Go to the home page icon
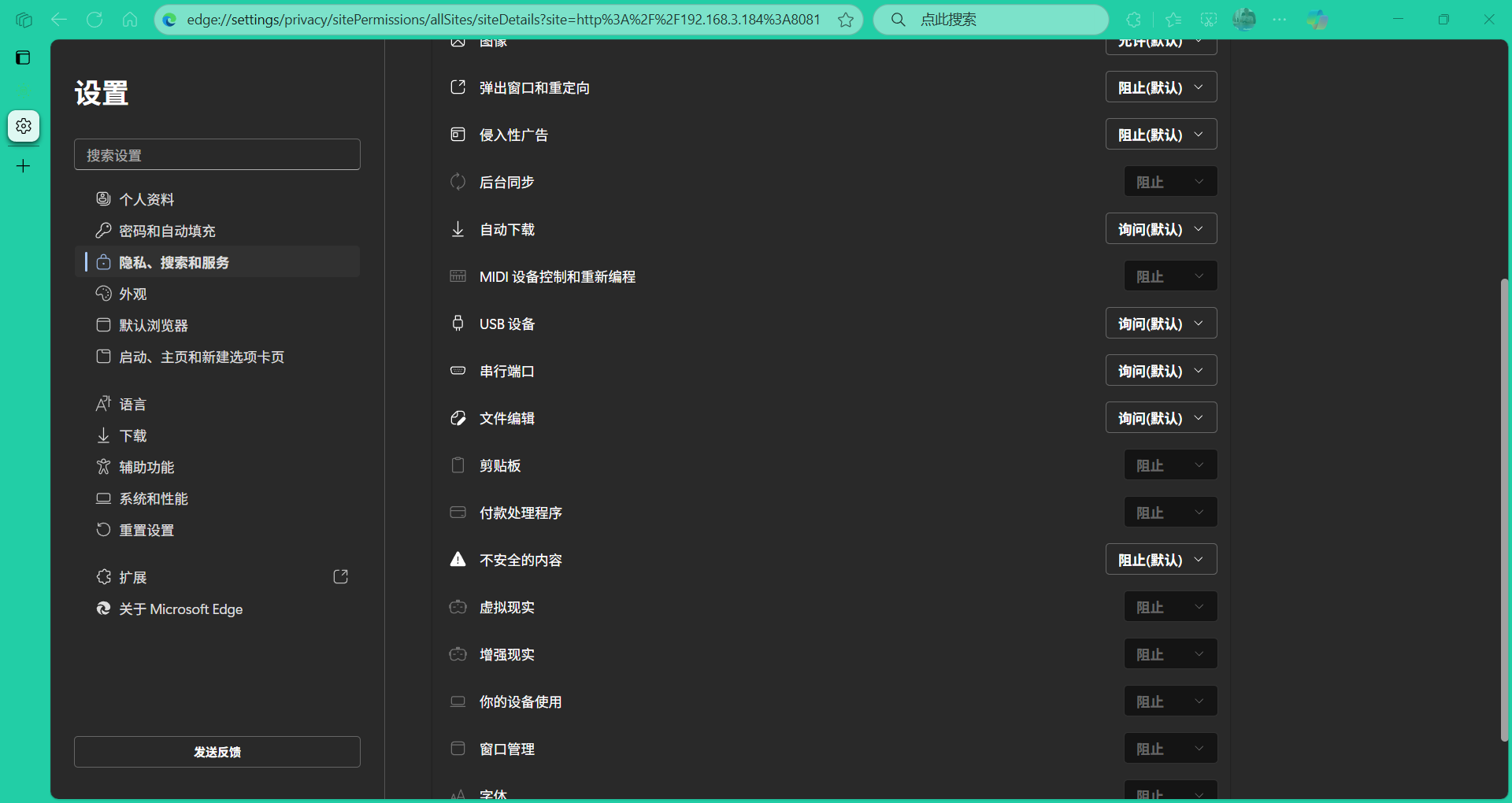 tap(130, 20)
